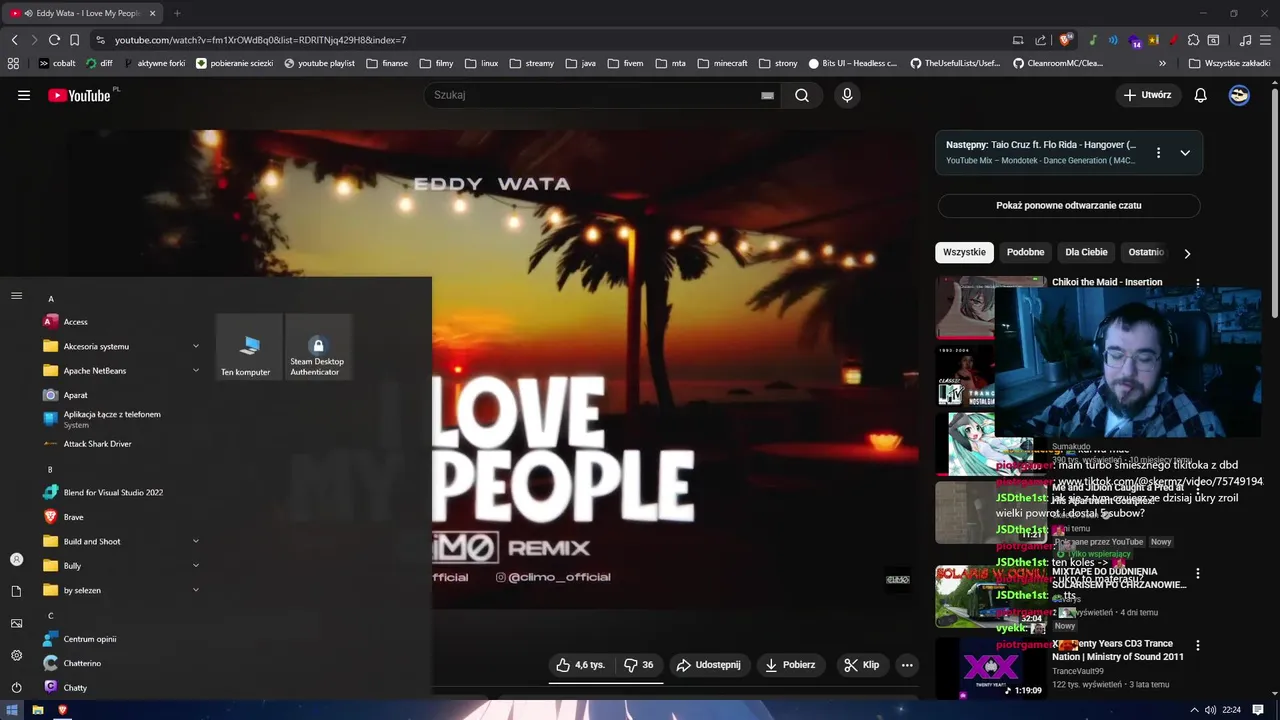
Task: Open options for Chikoi the Maid video
Action: [x=1198, y=283]
